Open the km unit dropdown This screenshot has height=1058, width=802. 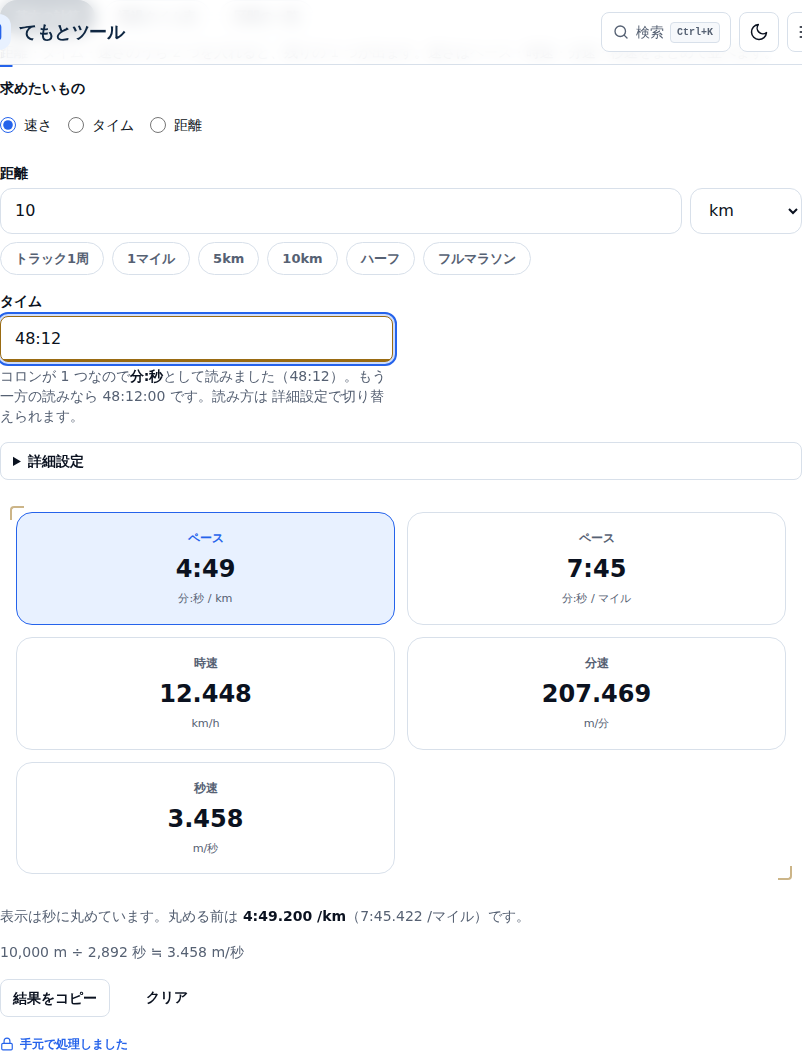[746, 211]
